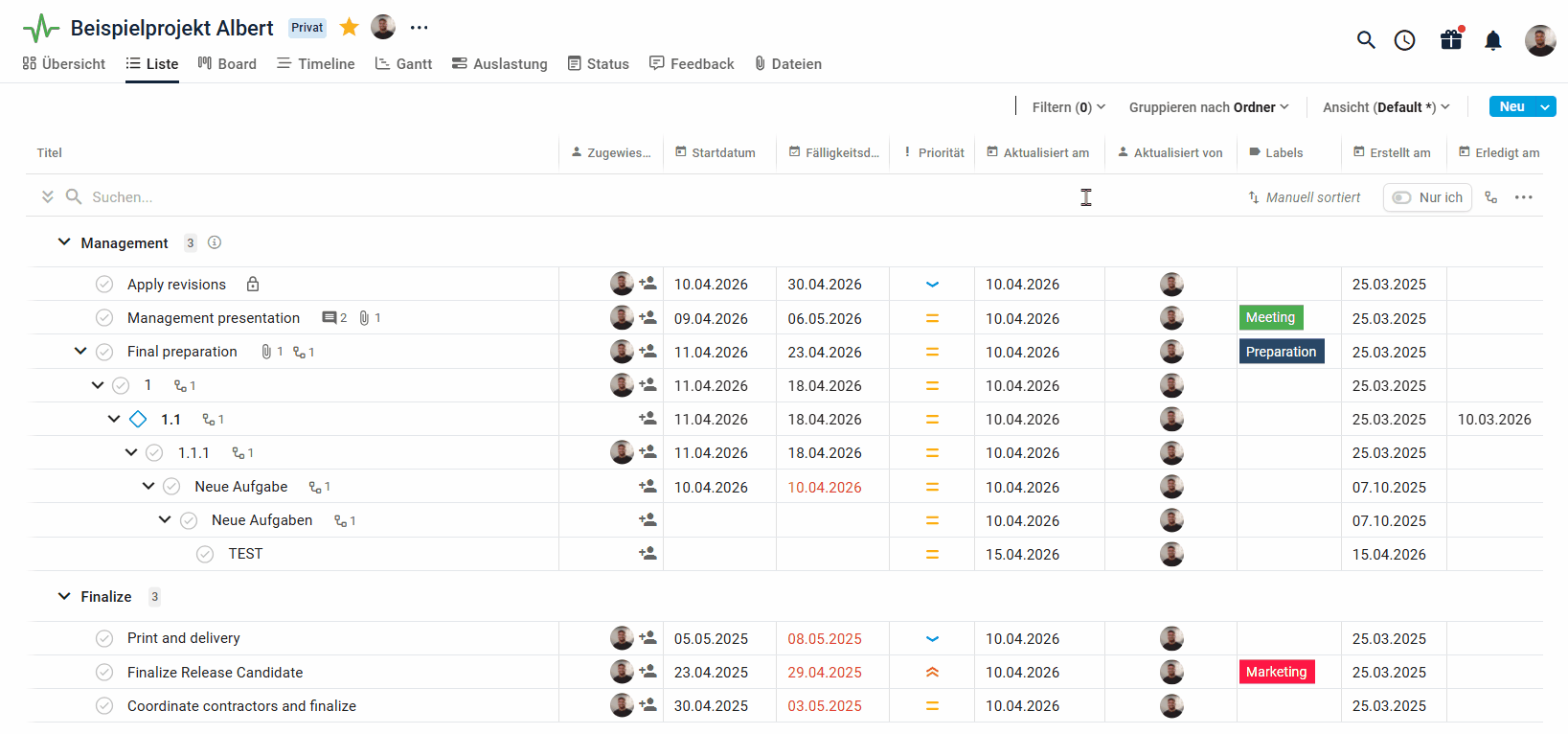Screen dimensions: 1568x734
Task: Click the search magnifier icon in header
Action: pyautogui.click(x=1366, y=40)
